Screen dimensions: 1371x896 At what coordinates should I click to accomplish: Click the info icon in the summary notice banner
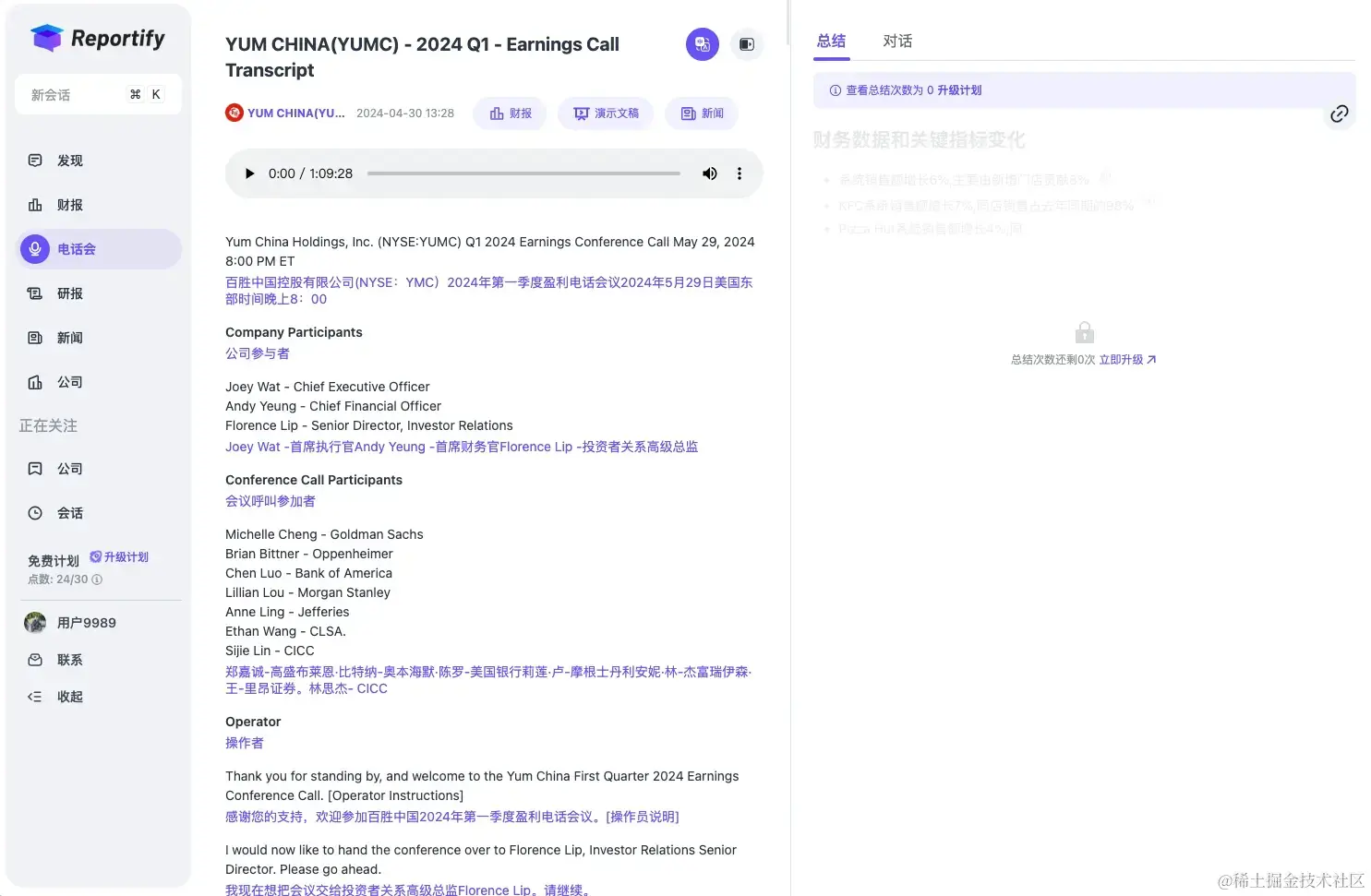coord(836,90)
